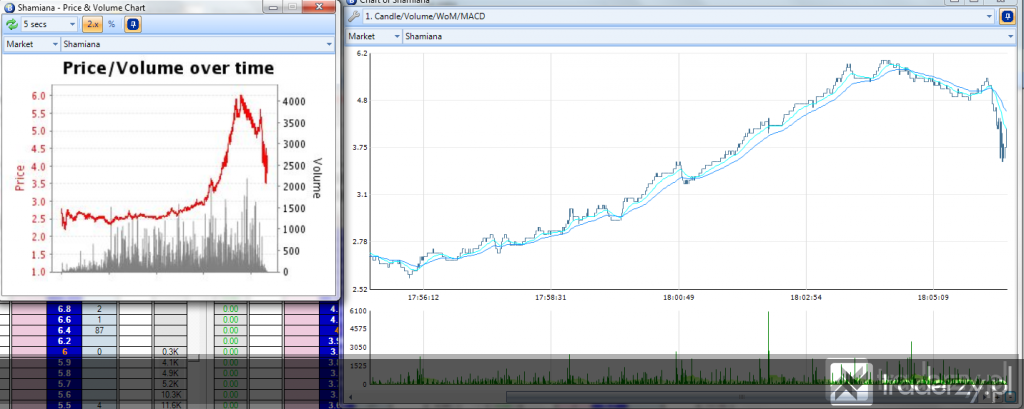Click the 6.4 price cell in ladder
Screen dimensions: 1024x409
64,330
